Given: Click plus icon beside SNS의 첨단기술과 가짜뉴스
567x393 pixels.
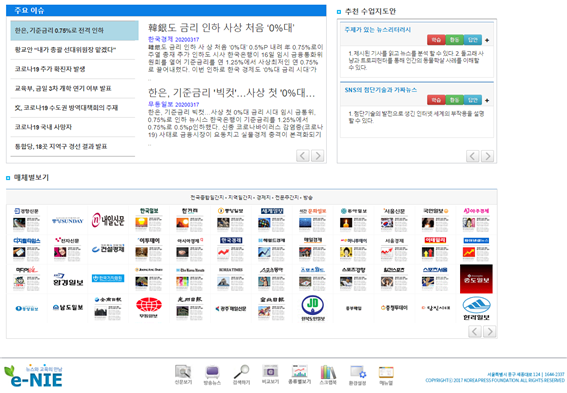Looking at the screenshot, I should [487, 100].
